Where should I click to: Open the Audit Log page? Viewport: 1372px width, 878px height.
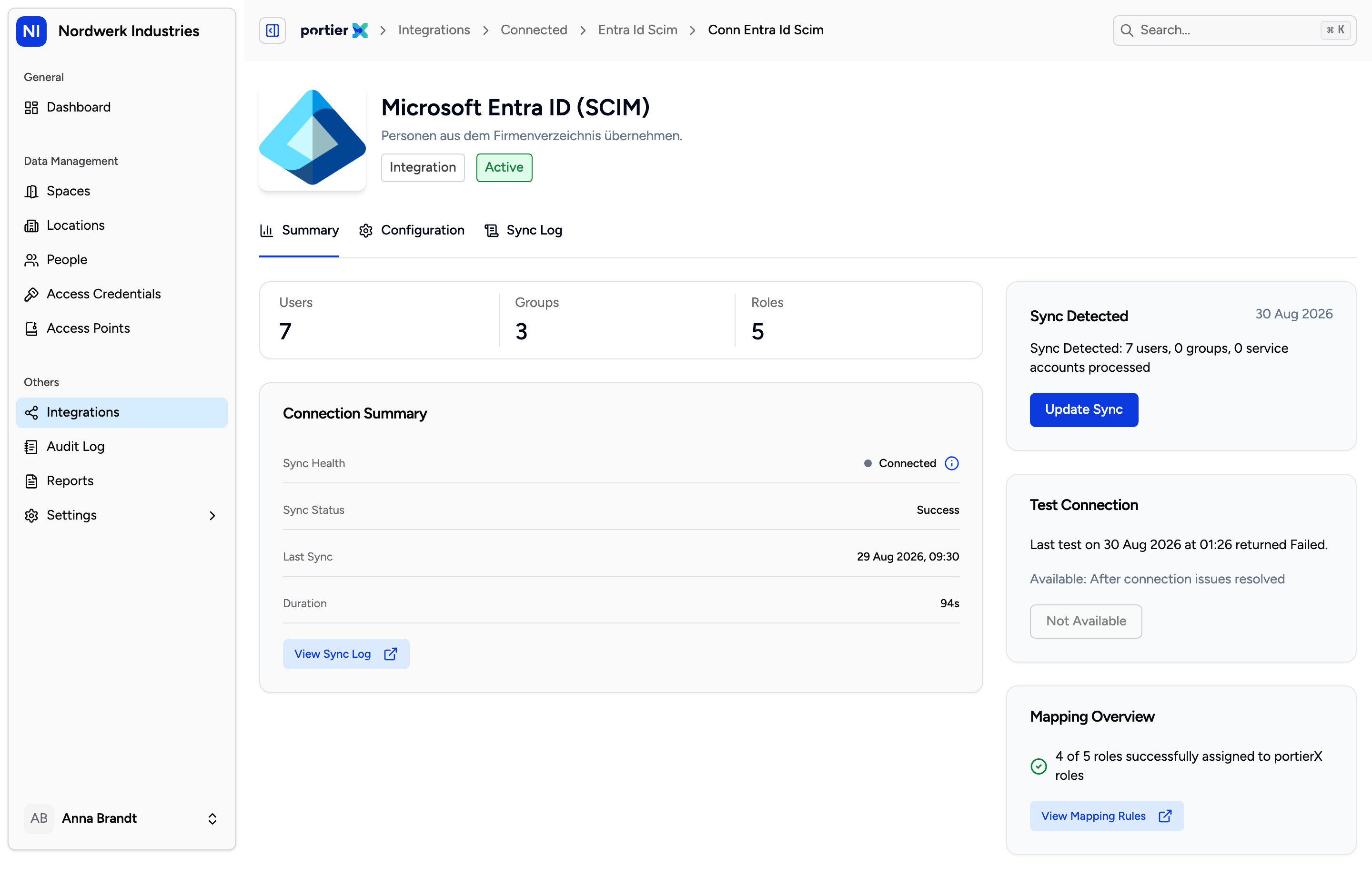click(x=121, y=447)
